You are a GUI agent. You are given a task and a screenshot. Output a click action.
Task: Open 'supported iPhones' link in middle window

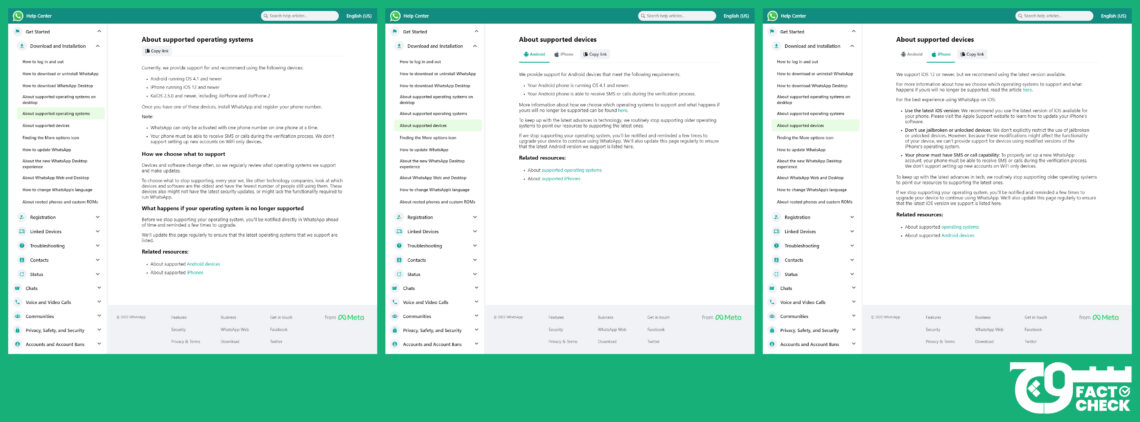click(561, 178)
